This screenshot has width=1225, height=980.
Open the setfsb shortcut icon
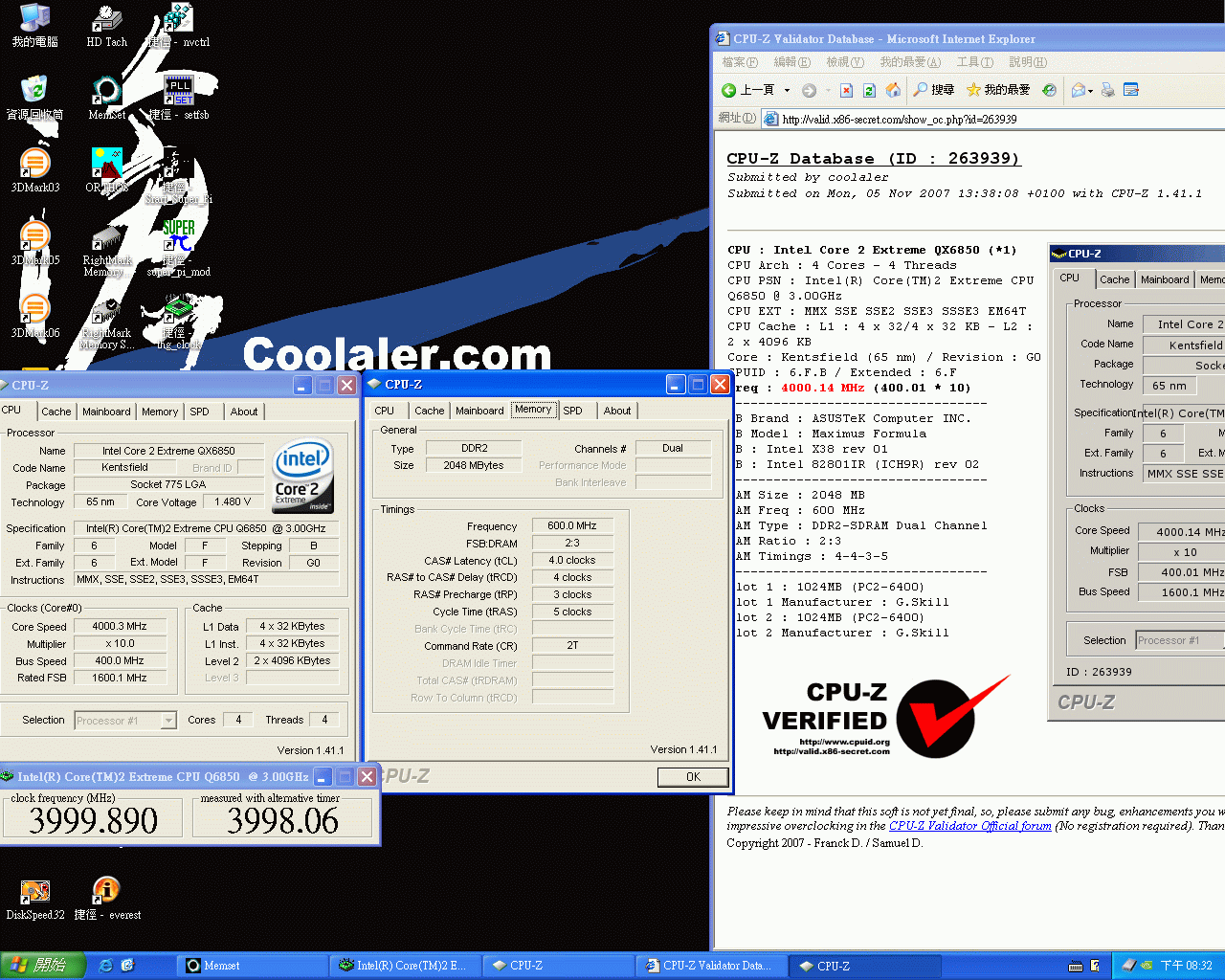pyautogui.click(x=180, y=88)
